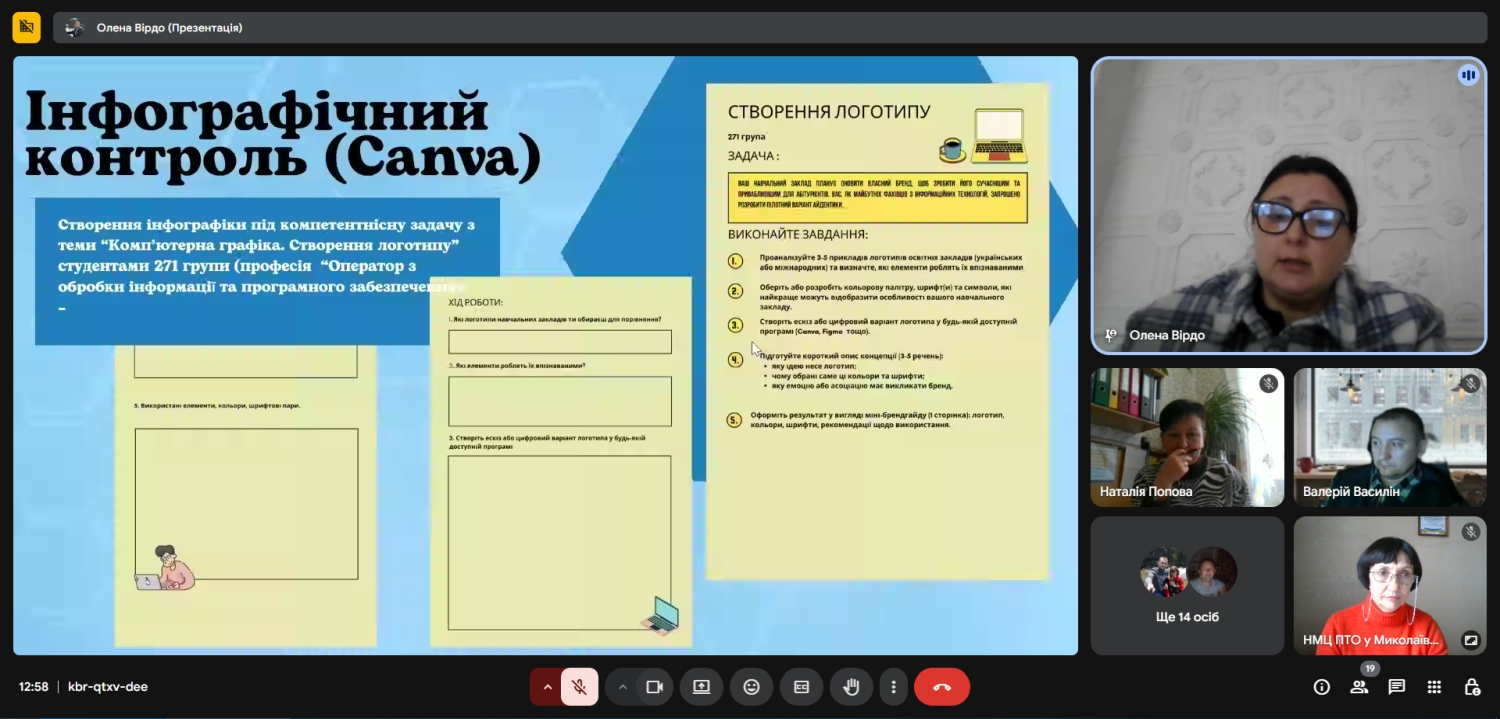Raise your hand

point(851,687)
